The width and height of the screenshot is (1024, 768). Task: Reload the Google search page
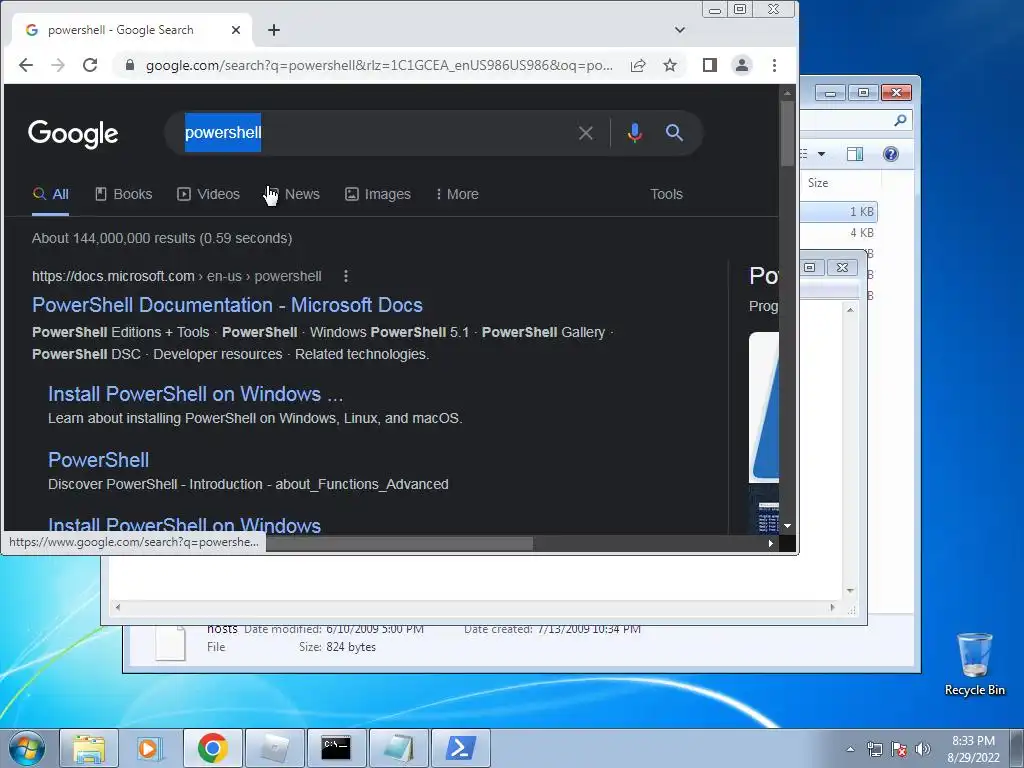(x=90, y=65)
